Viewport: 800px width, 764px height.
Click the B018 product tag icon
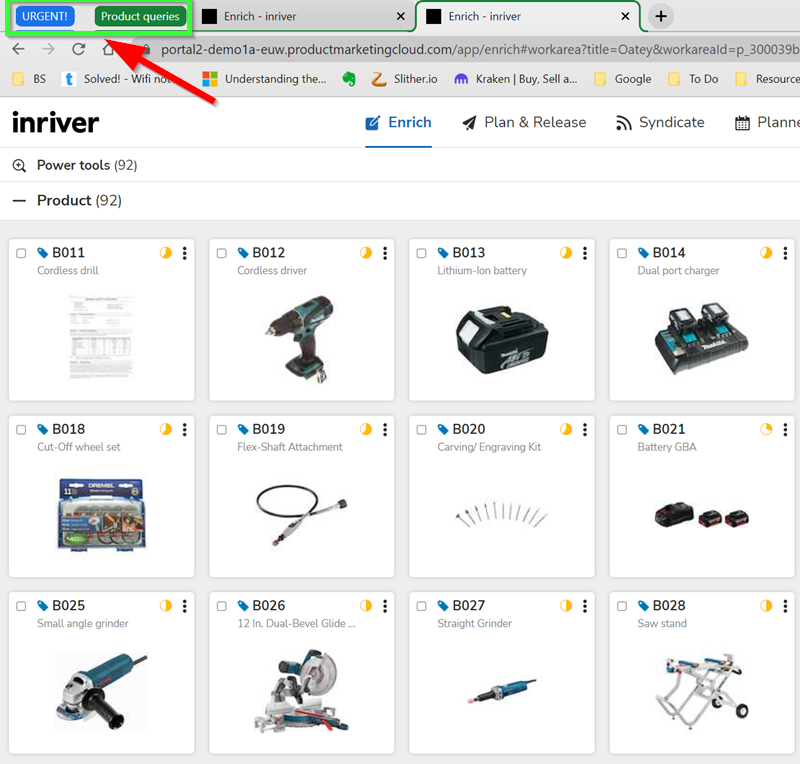coord(43,429)
